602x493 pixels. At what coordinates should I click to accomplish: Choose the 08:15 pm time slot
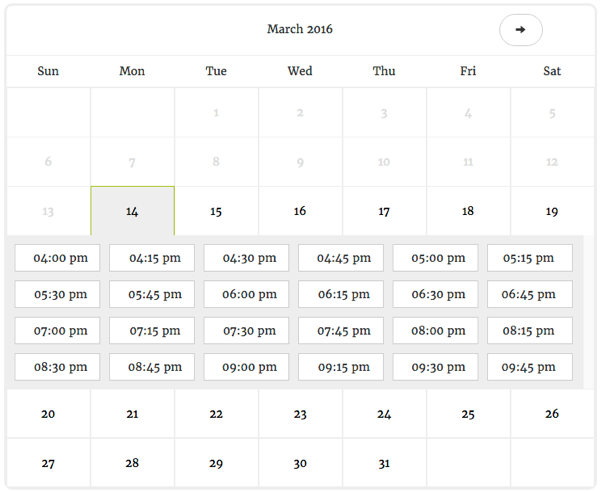(529, 331)
